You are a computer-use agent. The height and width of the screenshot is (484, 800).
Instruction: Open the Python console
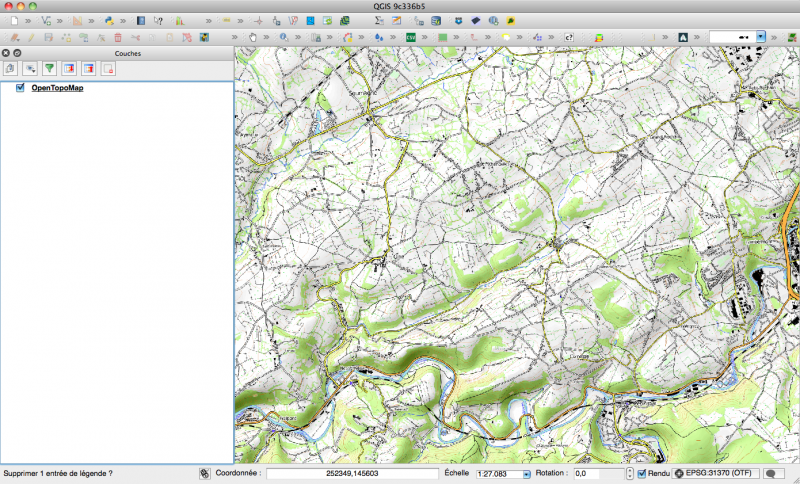(107, 20)
